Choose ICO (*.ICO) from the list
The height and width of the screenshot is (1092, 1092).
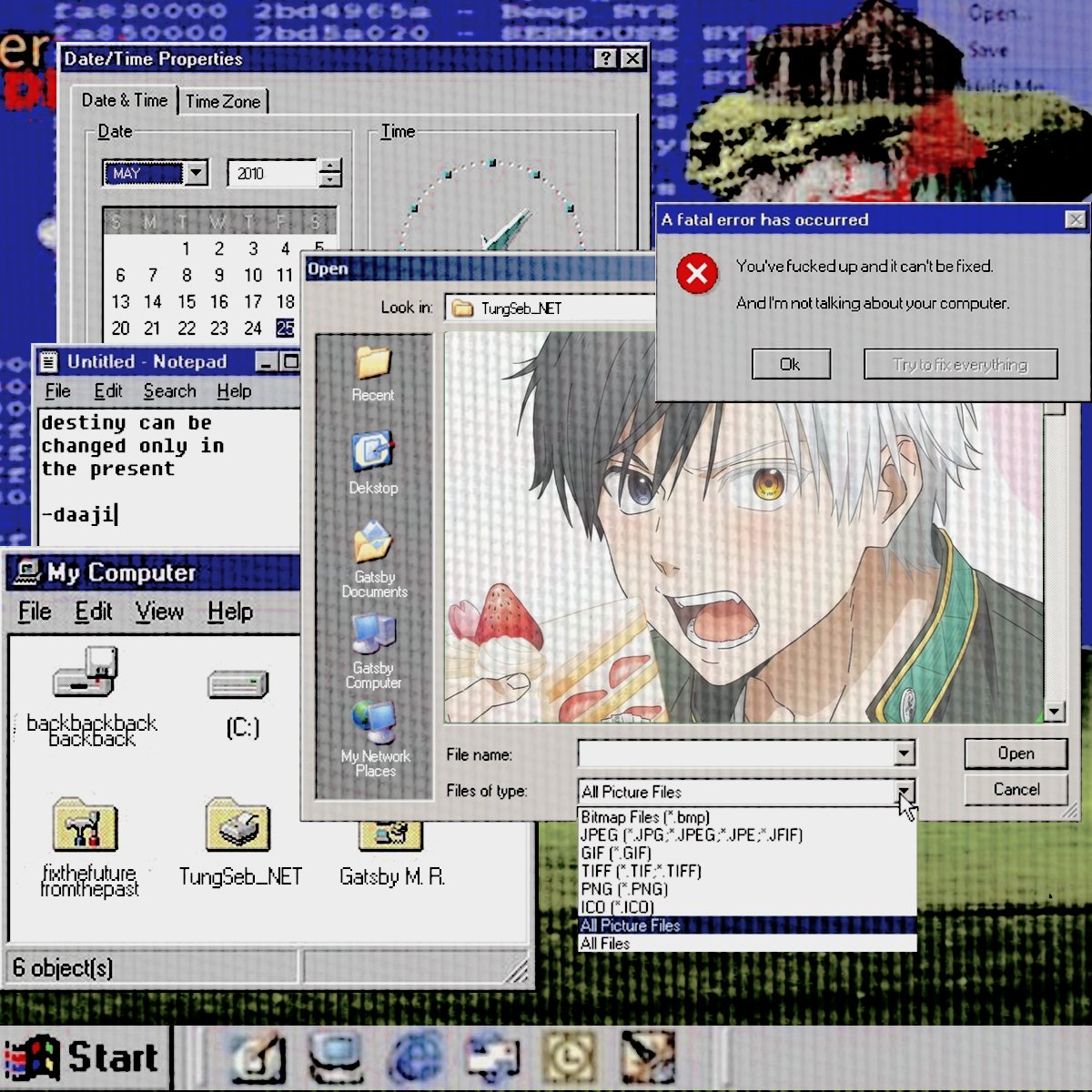[x=747, y=907]
